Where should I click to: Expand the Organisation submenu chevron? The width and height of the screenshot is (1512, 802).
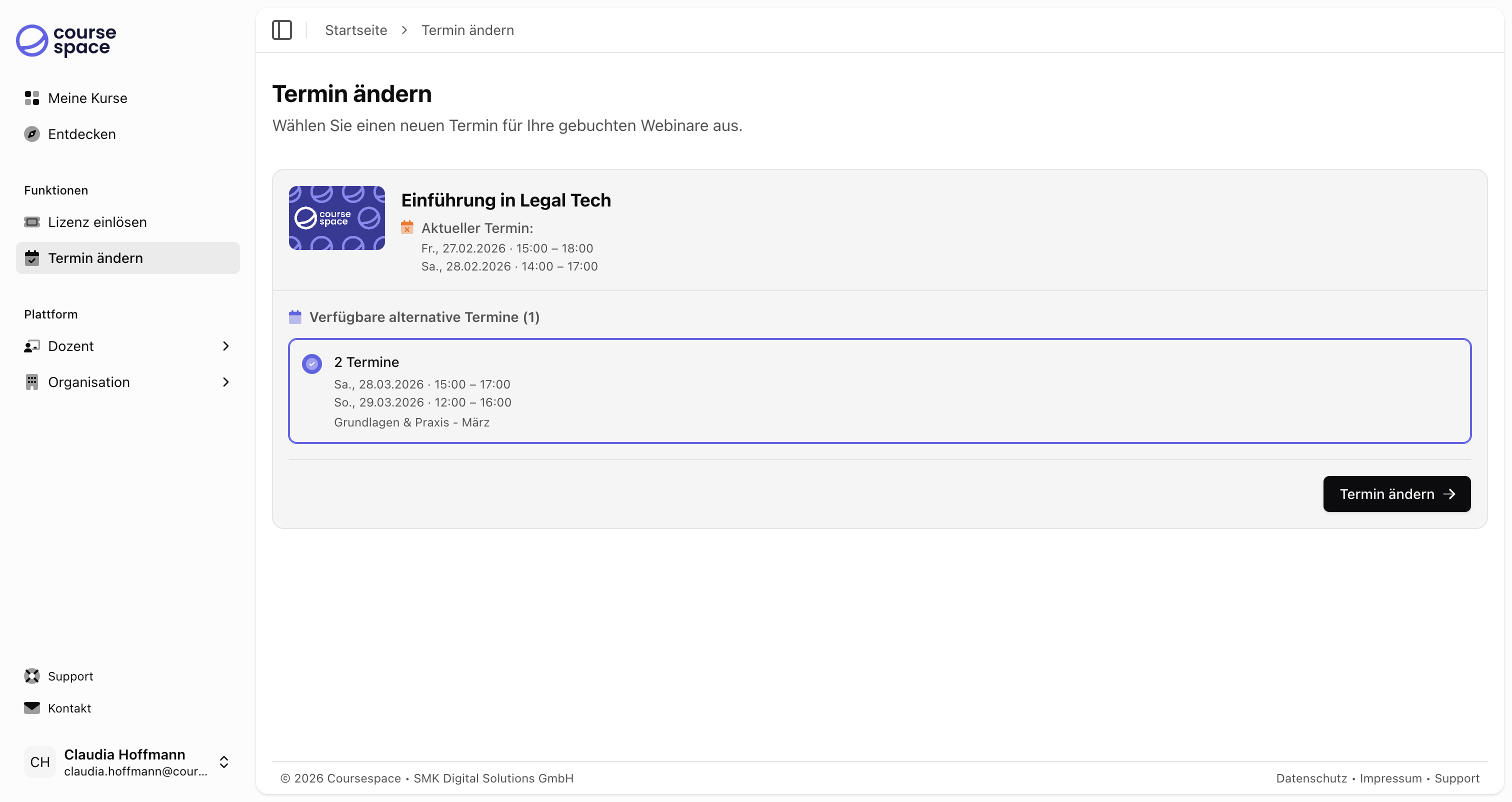point(226,382)
